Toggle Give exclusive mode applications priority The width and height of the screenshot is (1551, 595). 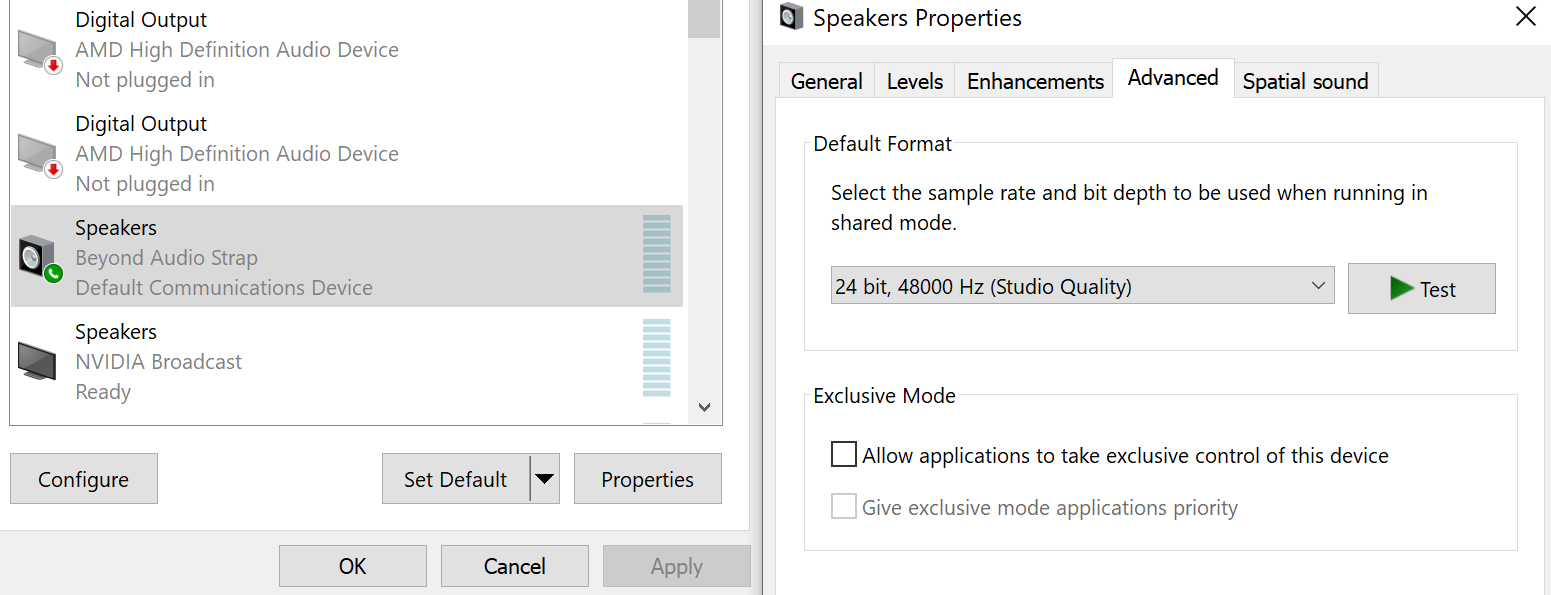(x=844, y=507)
